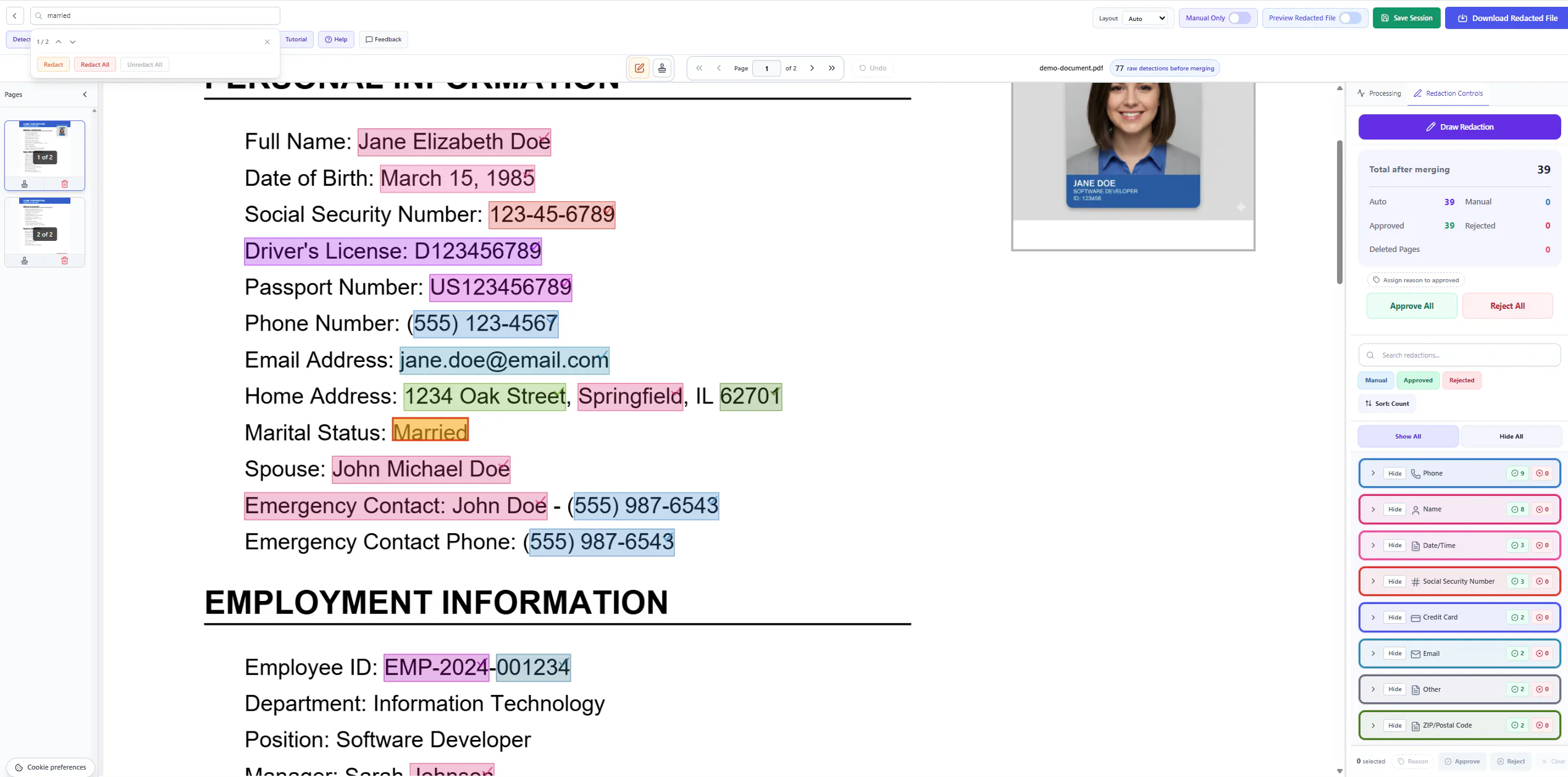Click the Search redactions field
The width and height of the screenshot is (1568, 777).
pyautogui.click(x=1459, y=355)
